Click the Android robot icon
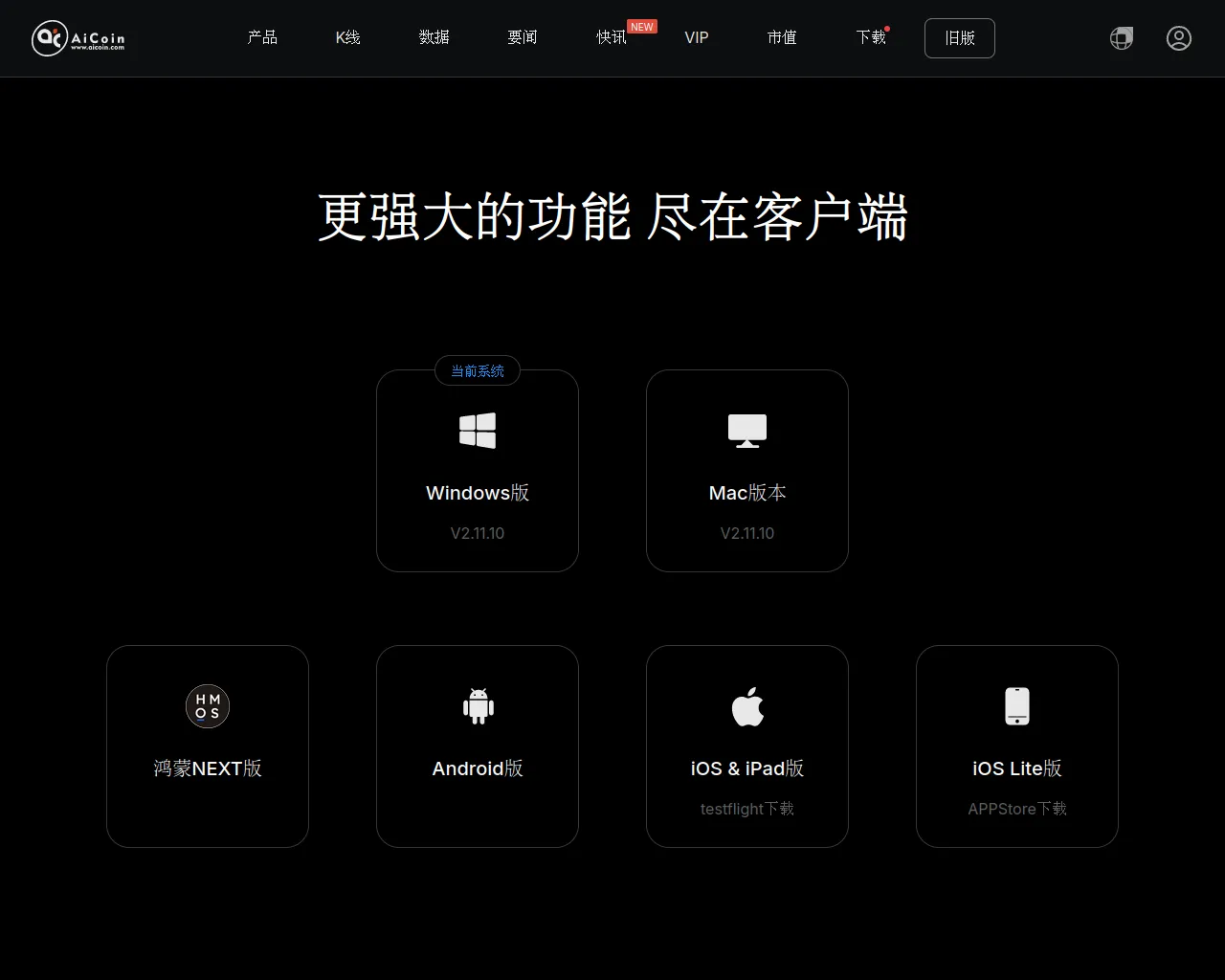 point(478,706)
